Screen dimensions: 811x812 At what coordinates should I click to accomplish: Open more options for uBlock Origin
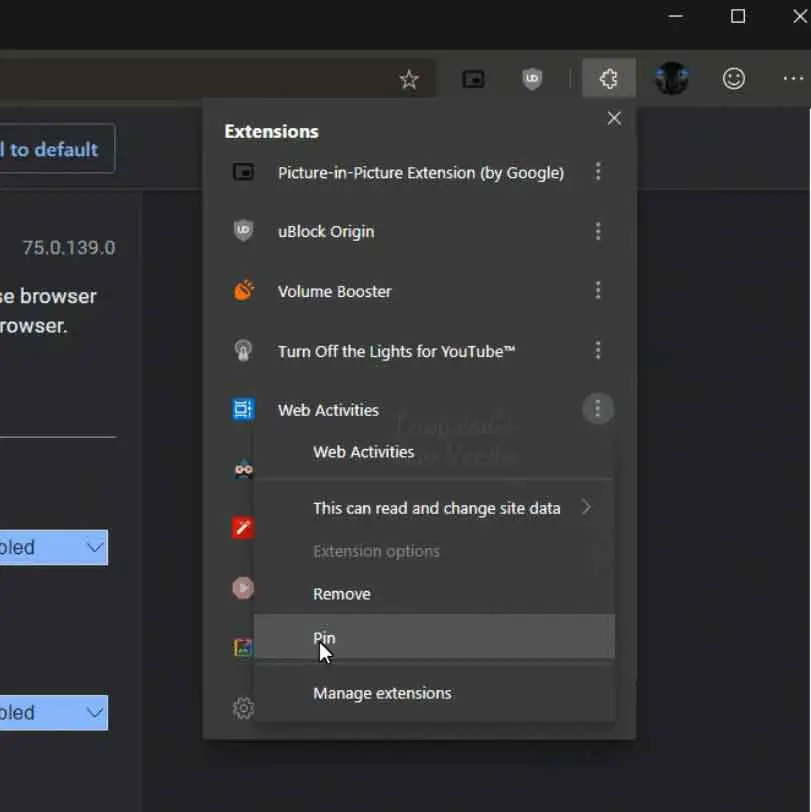click(x=598, y=231)
